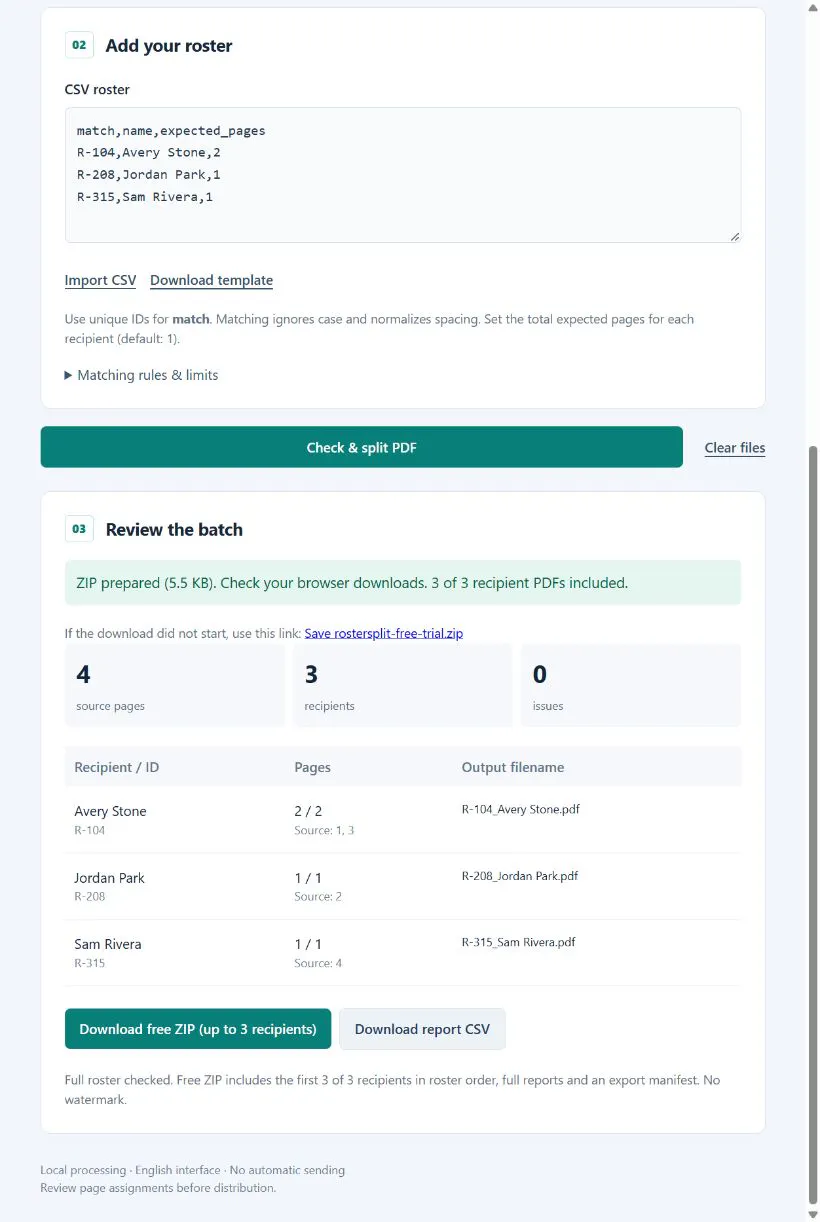This screenshot has height=1222, width=820.
Task: Click Clear files link
Action: coord(735,448)
